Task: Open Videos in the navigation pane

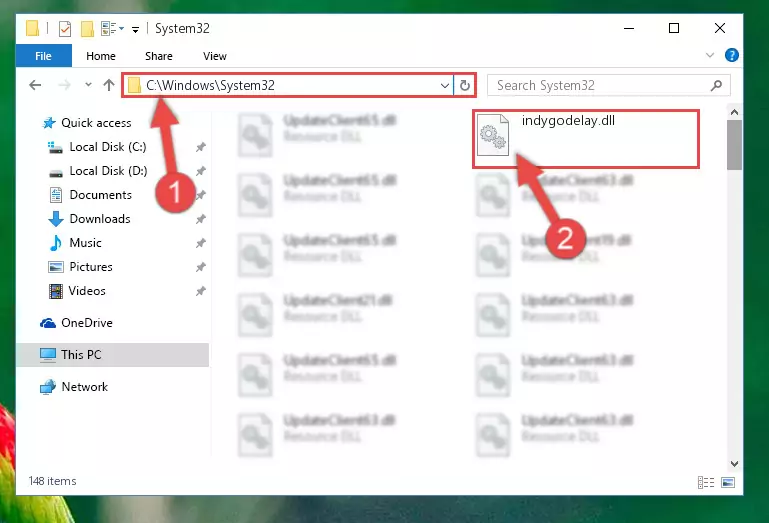Action: pyautogui.click(x=87, y=291)
